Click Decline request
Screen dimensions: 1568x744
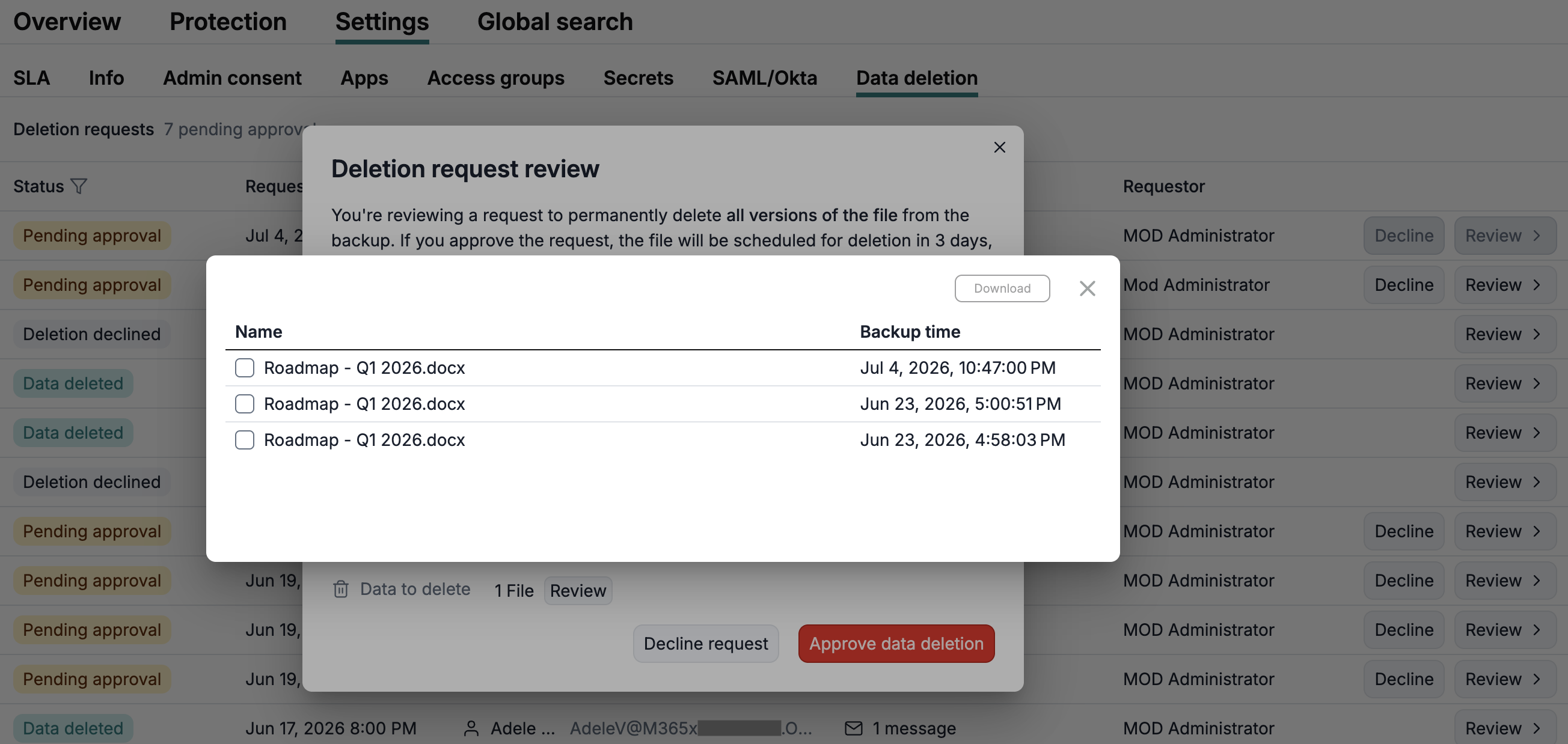click(705, 644)
